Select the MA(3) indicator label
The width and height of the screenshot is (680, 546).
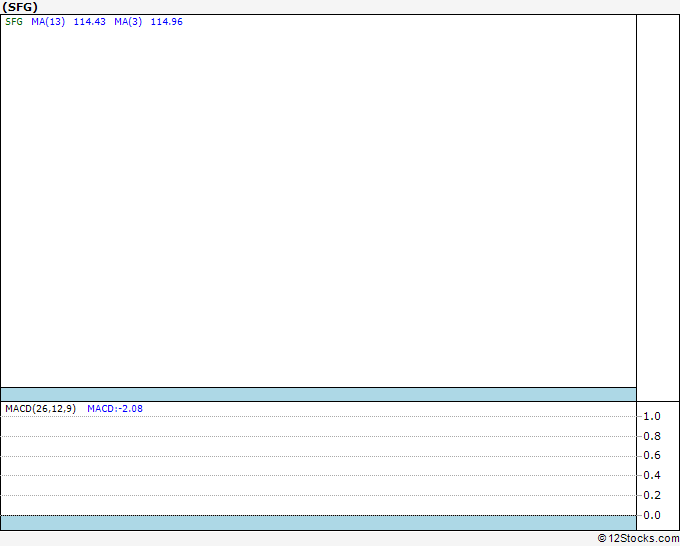(x=128, y=22)
